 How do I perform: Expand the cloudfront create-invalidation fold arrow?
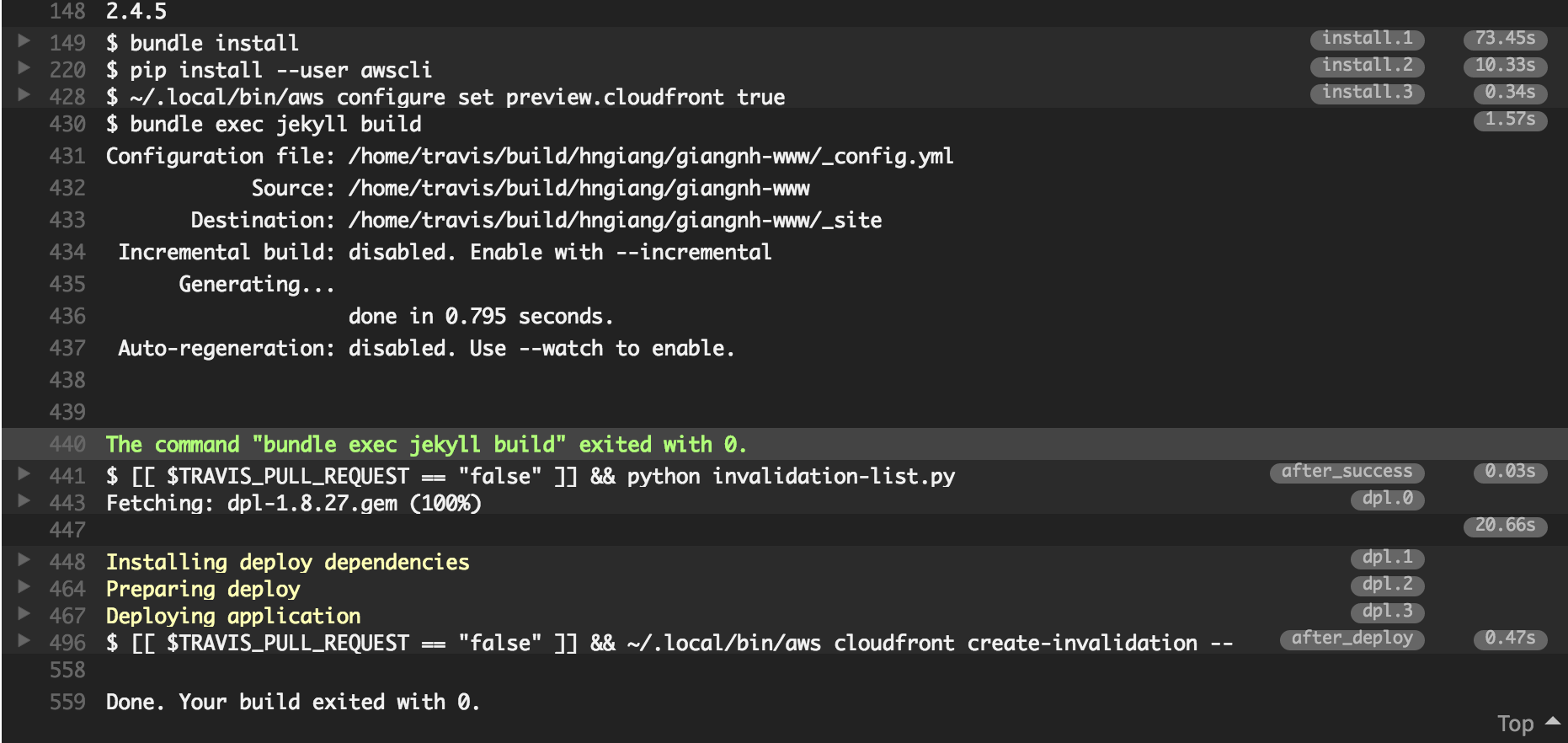(x=24, y=640)
